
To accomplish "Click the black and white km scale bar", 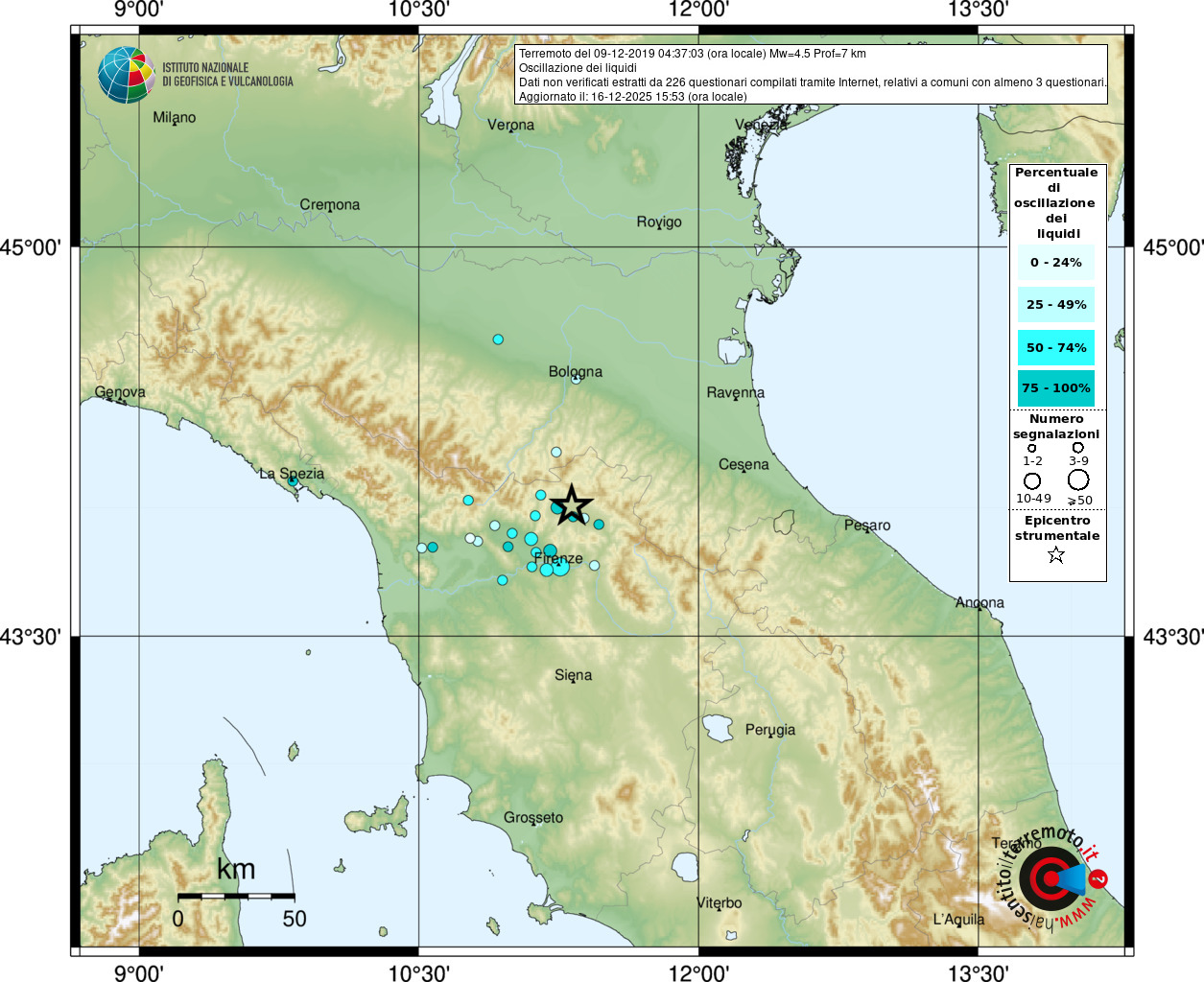I will tap(236, 896).
